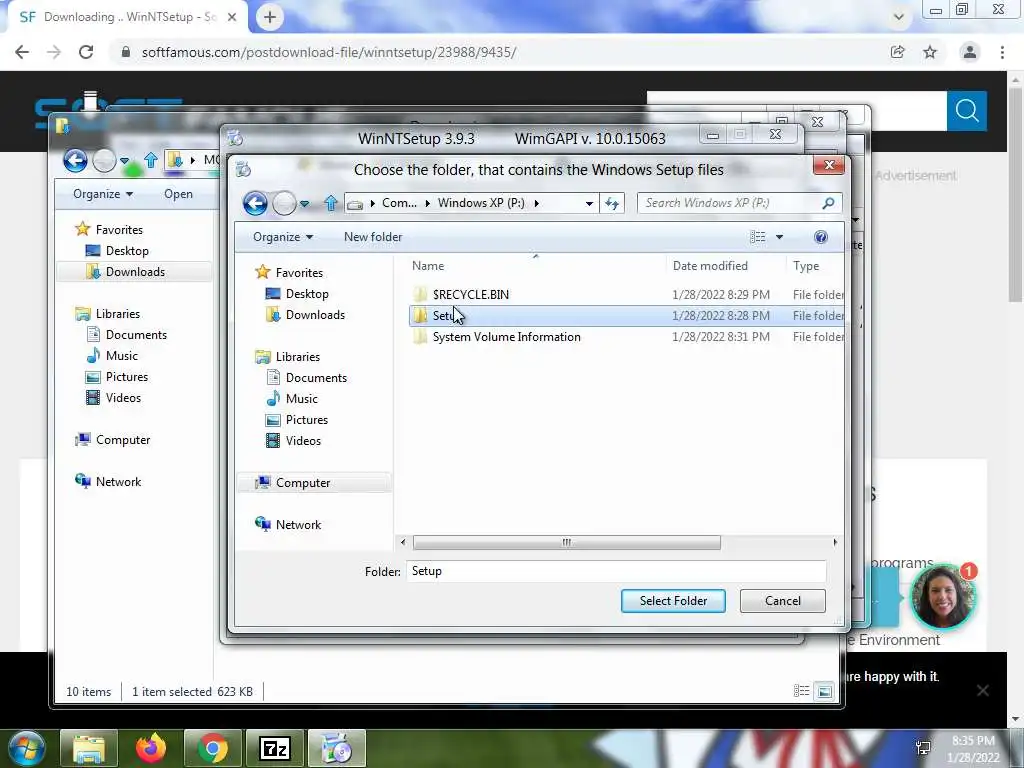Click Windows XP (P:) in address path

(481, 203)
